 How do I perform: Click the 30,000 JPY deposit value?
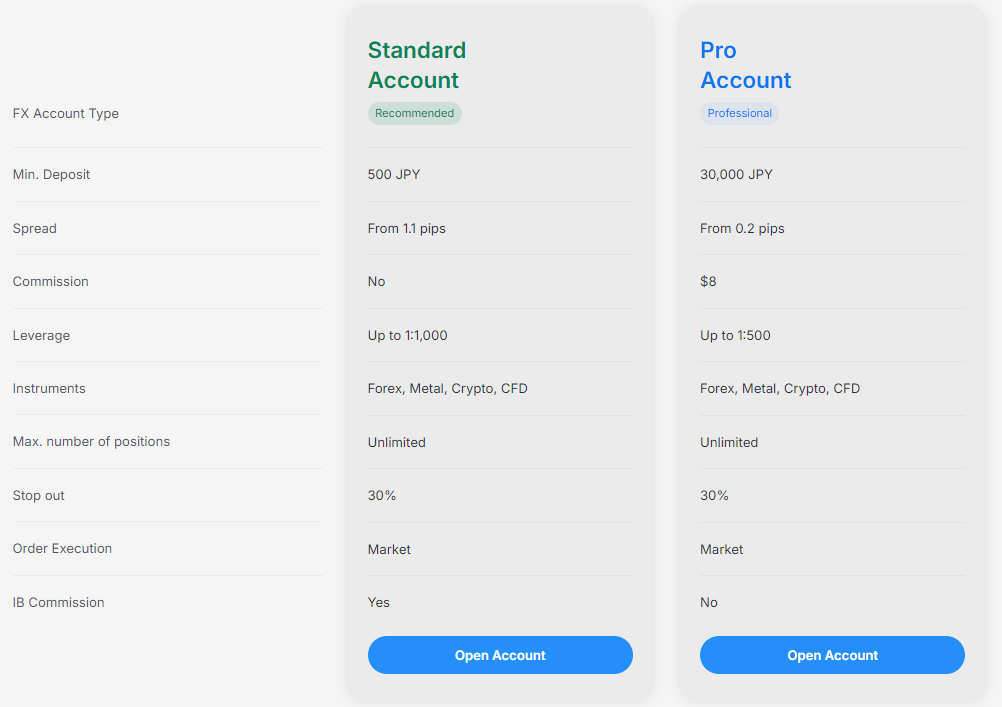pos(736,175)
